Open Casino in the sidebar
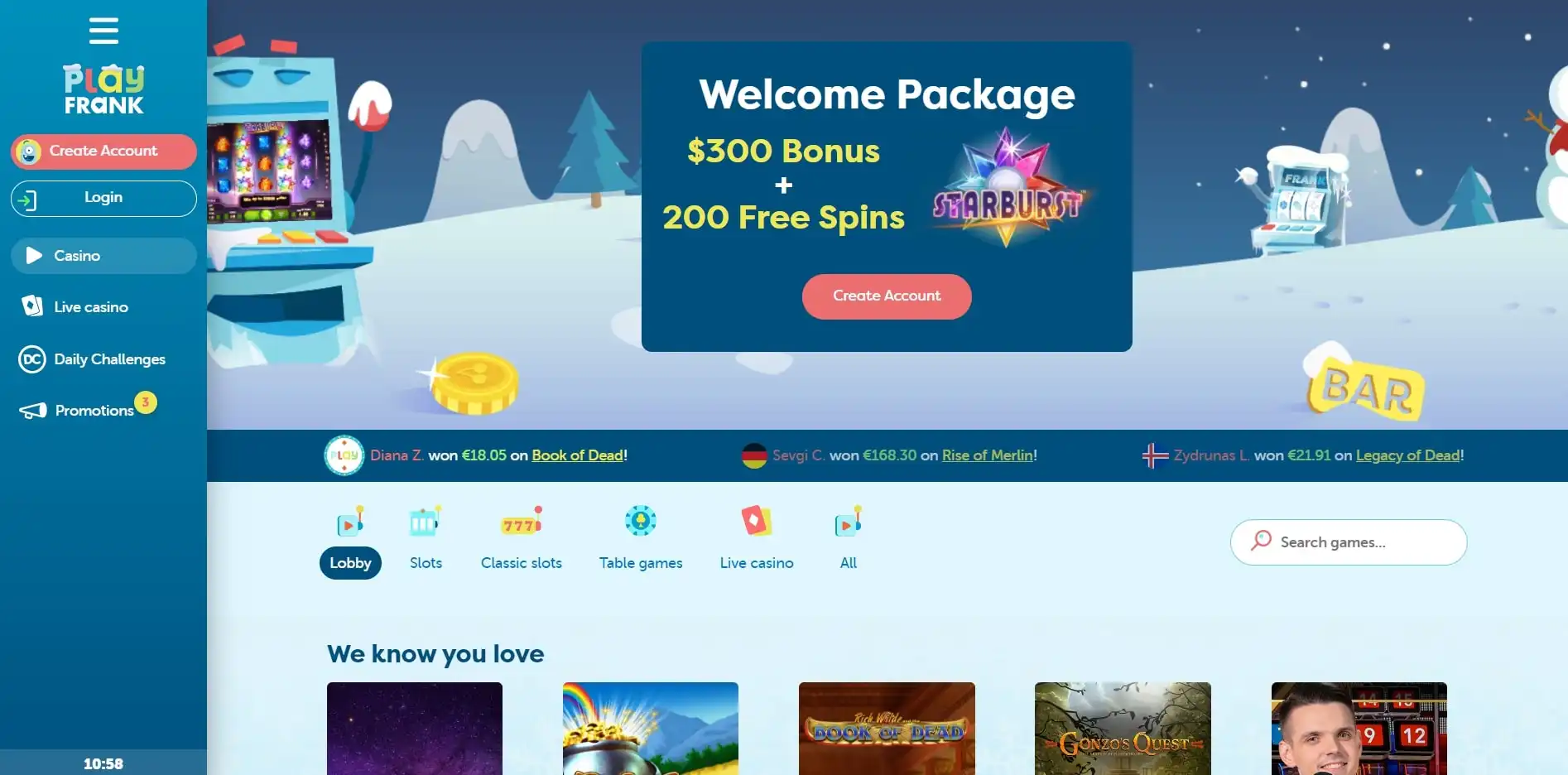Image resolution: width=1568 pixels, height=775 pixels. [103, 256]
